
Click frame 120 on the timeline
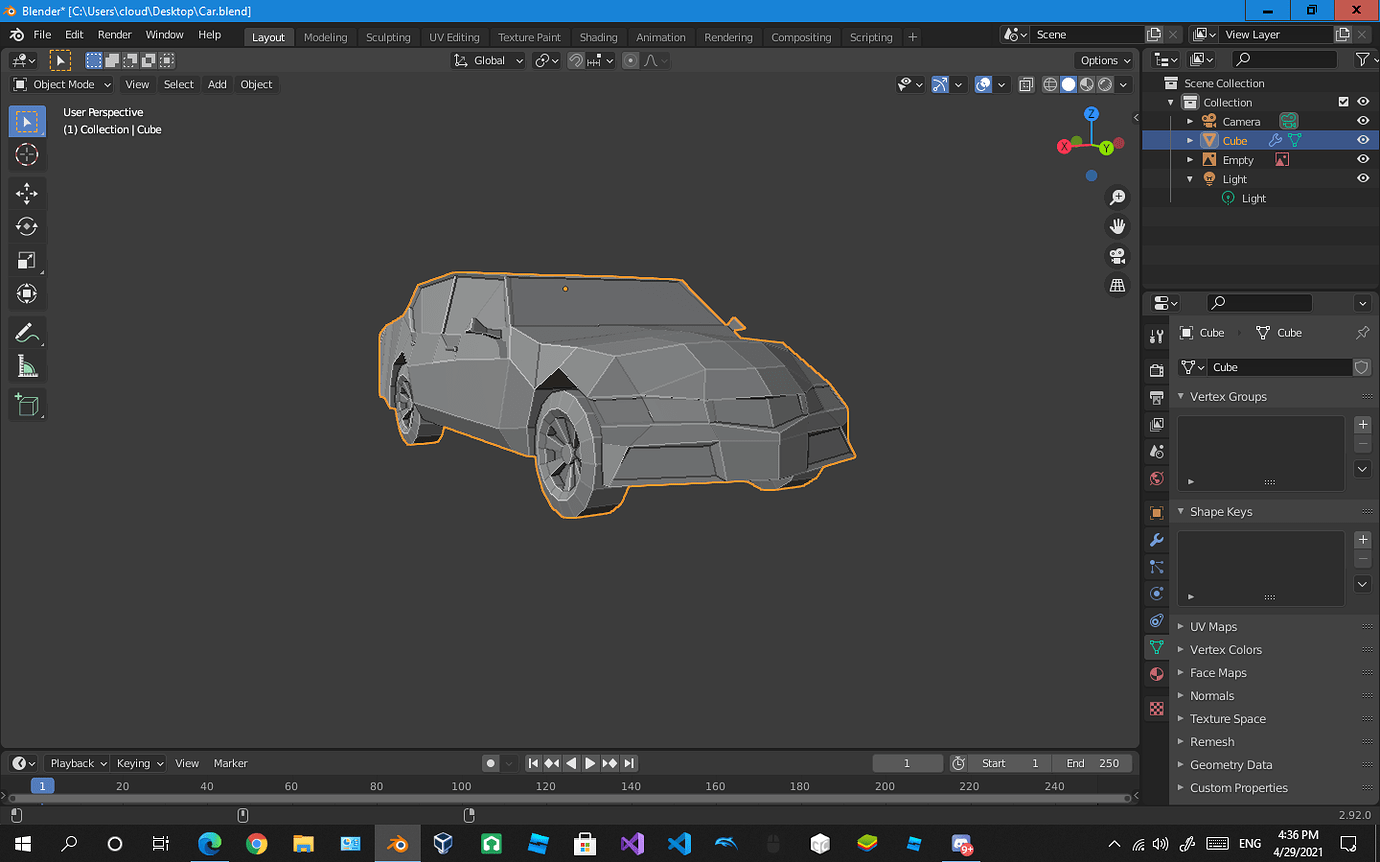(545, 786)
